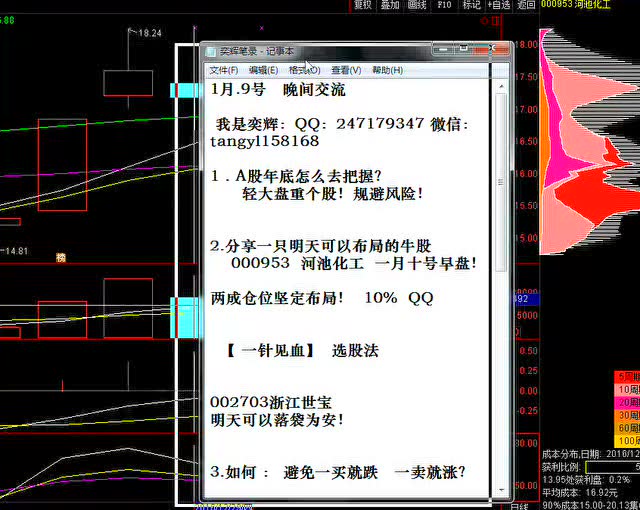Click the 复权 toolbar button
This screenshot has height=510, width=640.
(363, 5)
